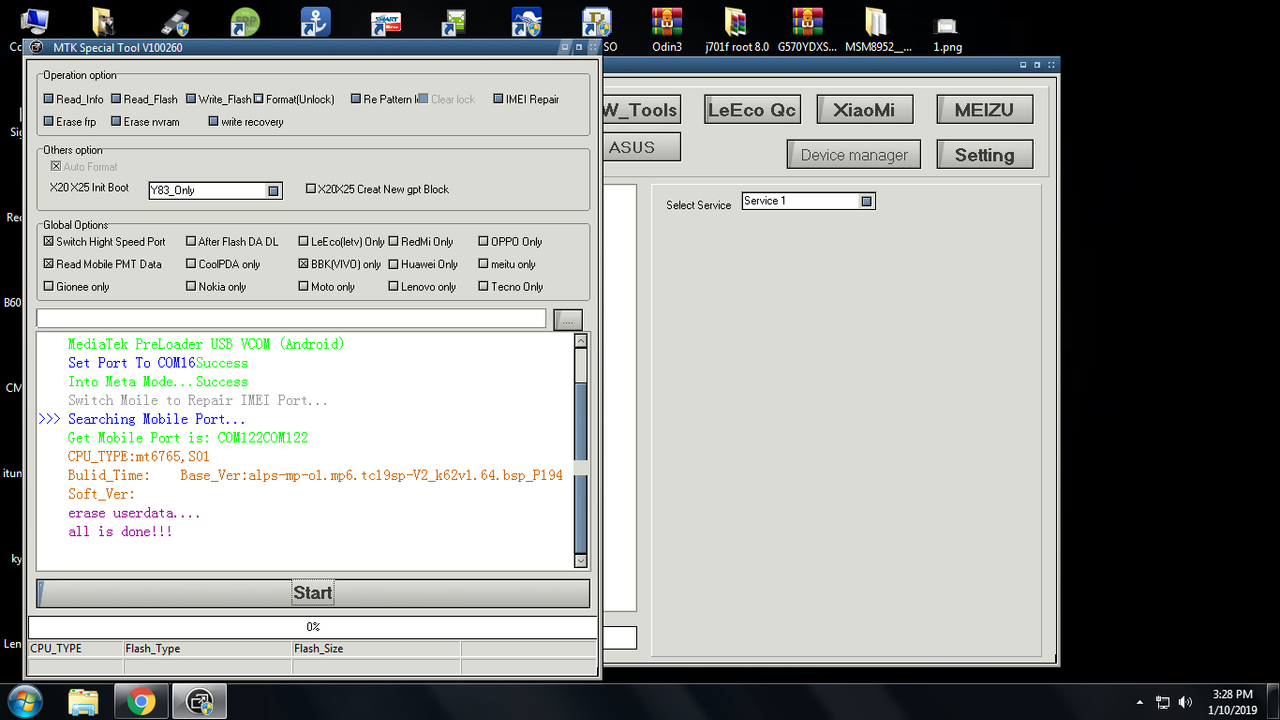Screen dimensions: 1280x720
Task: Switch to MTK tool taskbar icon
Action: pyautogui.click(x=199, y=702)
